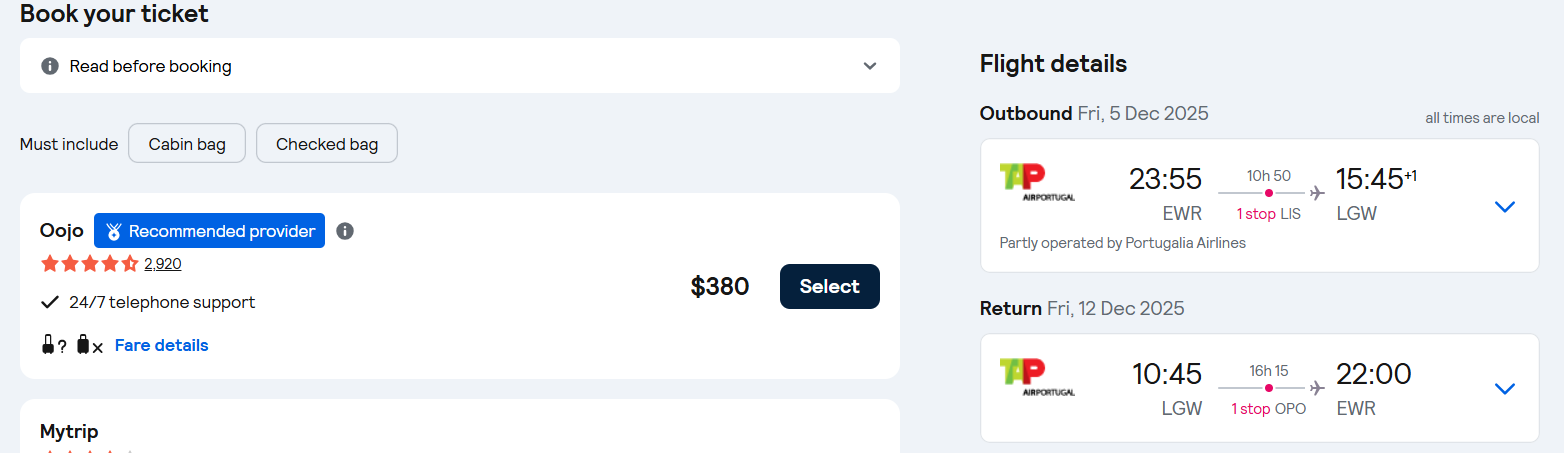Click the airplane icon on the outbound route line
1564x453 pixels.
point(1317,192)
